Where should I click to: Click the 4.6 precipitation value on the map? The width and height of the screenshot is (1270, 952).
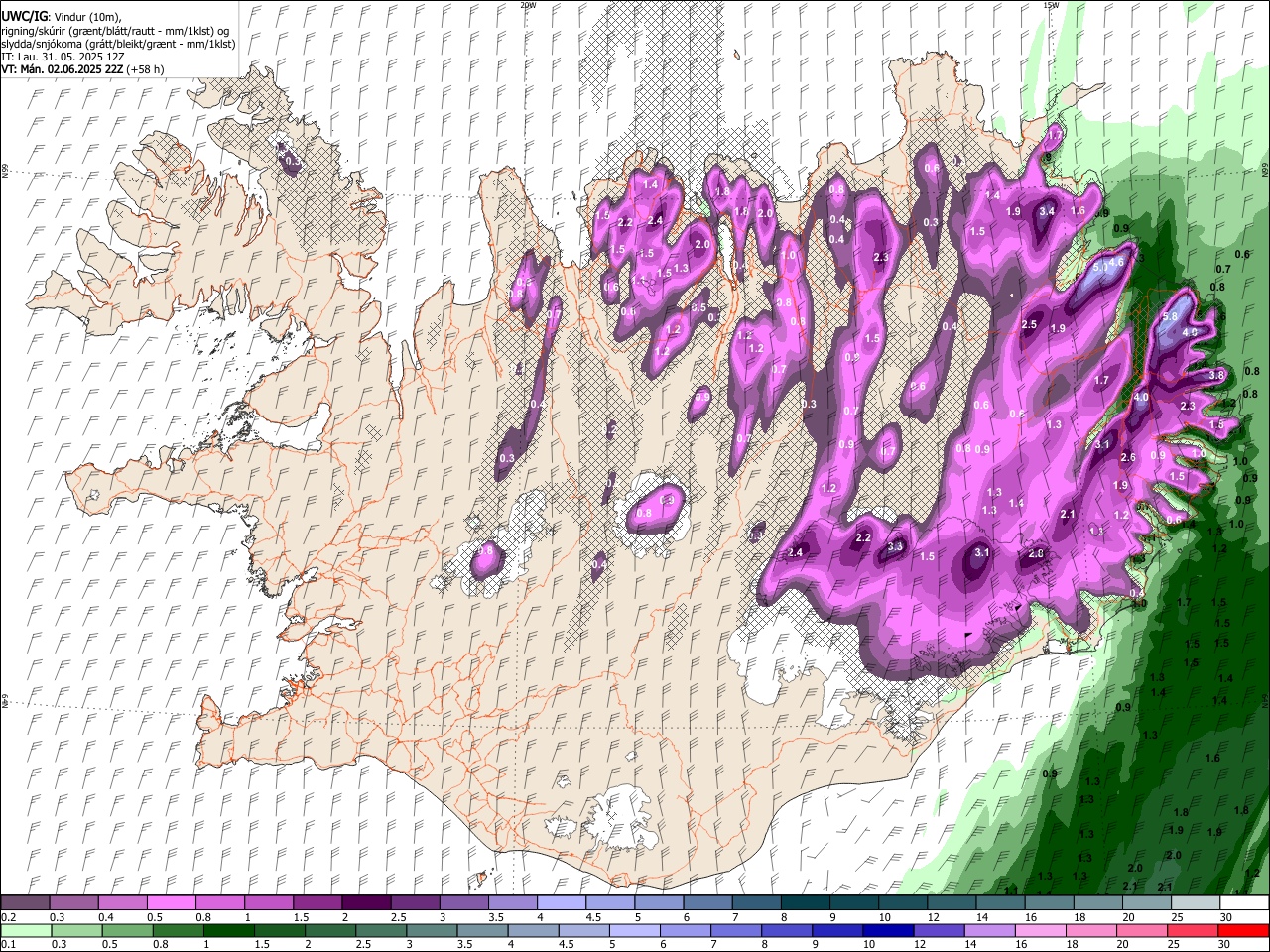[1117, 262]
